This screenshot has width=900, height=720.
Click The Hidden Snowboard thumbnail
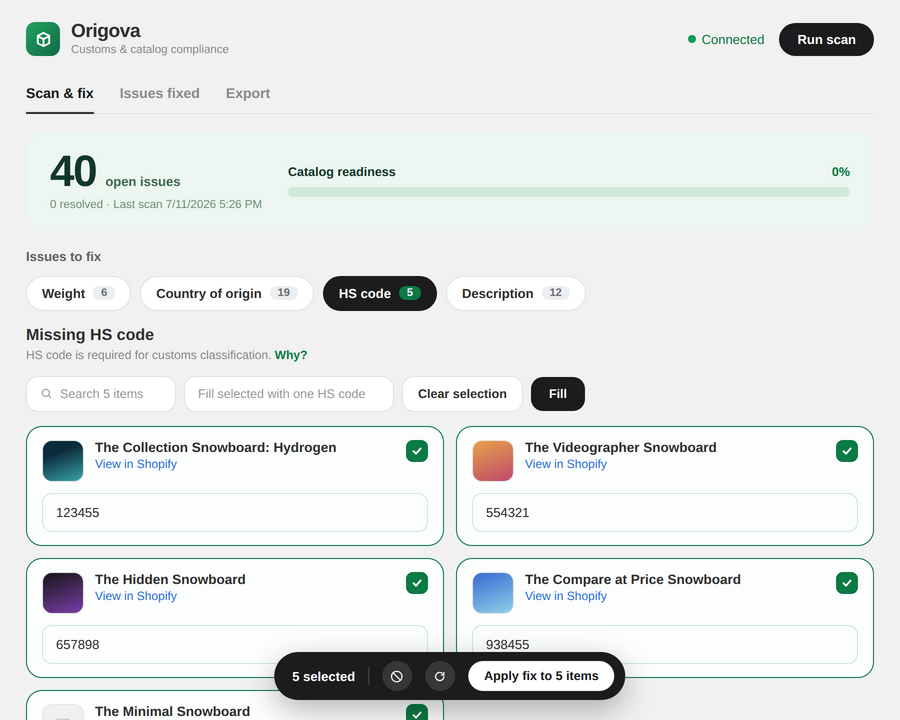63,593
